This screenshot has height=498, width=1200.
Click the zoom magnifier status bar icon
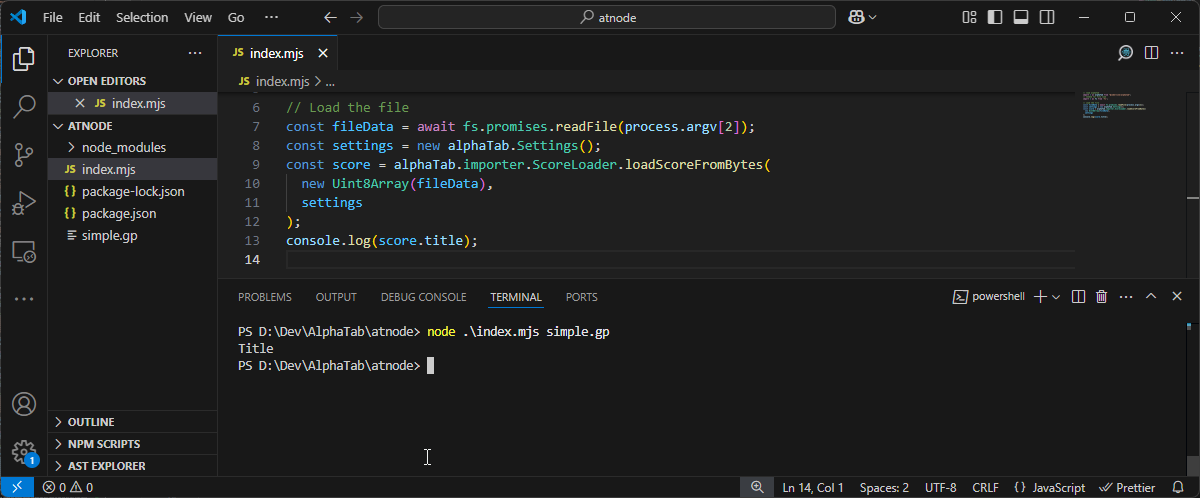click(757, 487)
